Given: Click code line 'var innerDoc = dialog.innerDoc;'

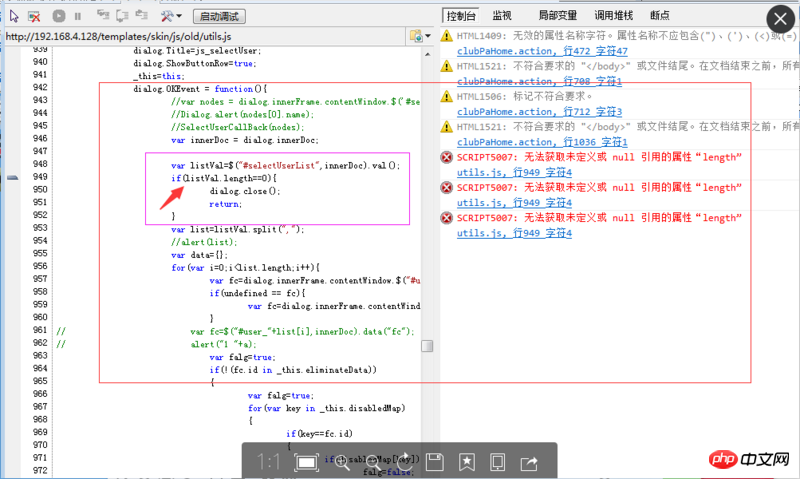Looking at the screenshot, I should pyautogui.click(x=245, y=140).
